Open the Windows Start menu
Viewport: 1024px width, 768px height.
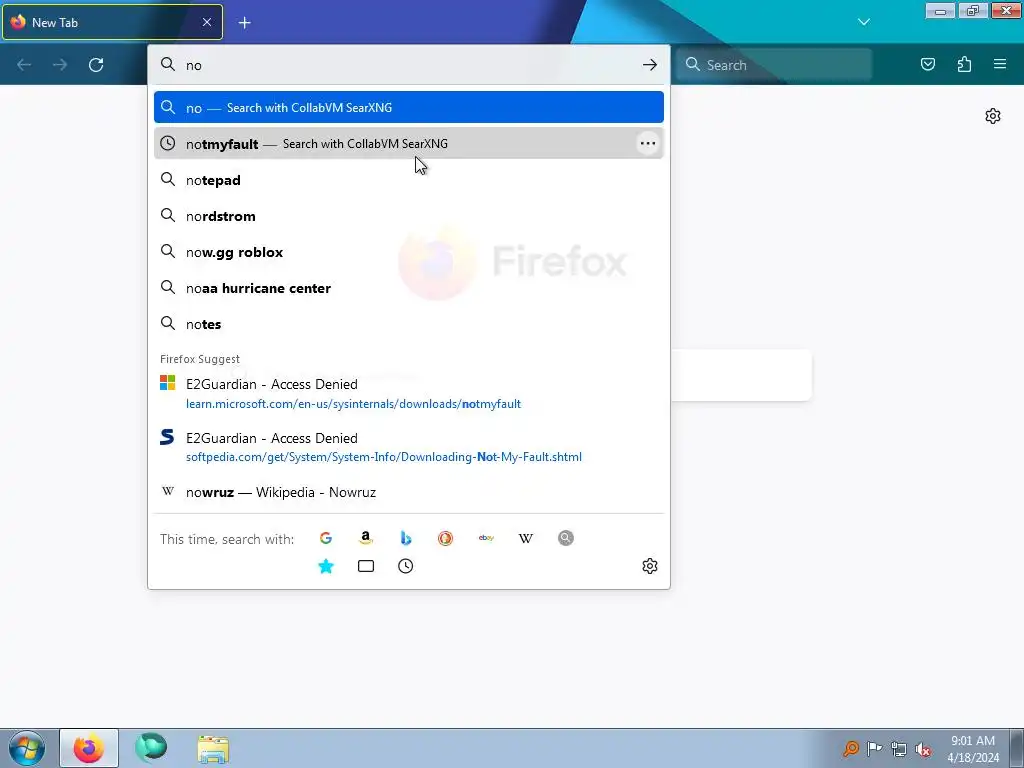[x=27, y=748]
